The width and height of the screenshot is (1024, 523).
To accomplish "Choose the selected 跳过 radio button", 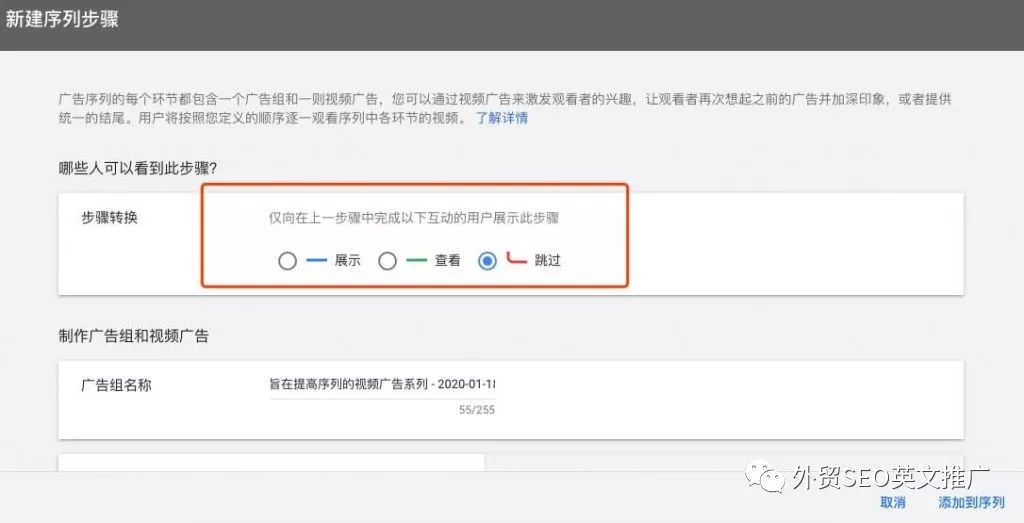I will [x=488, y=261].
